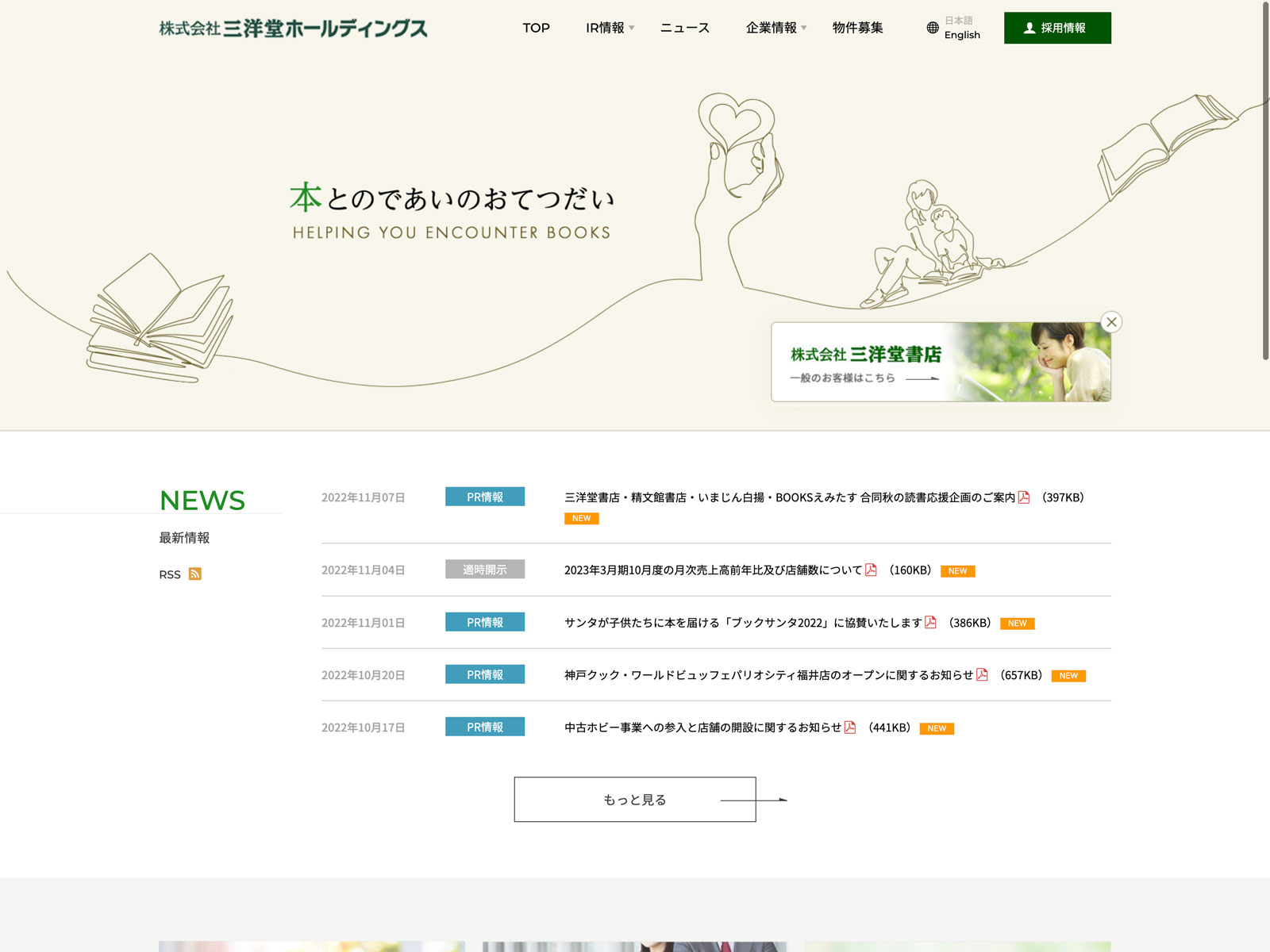Image resolution: width=1270 pixels, height=952 pixels.
Task: Click the page vertical scrollbar
Action: pos(1265,182)
